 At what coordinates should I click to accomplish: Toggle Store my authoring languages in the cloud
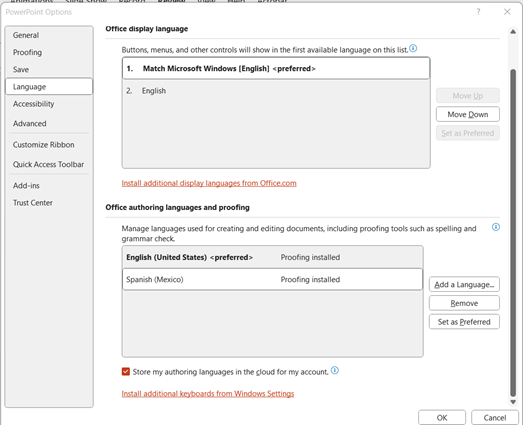click(x=126, y=372)
